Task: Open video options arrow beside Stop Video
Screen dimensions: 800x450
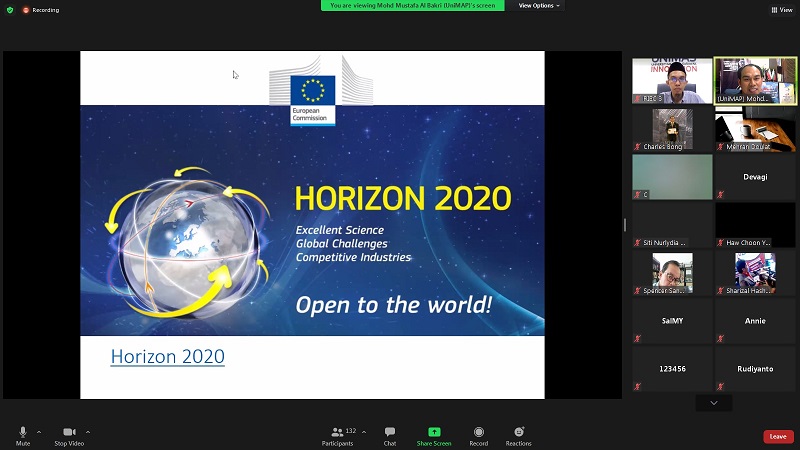Action: tap(88, 432)
